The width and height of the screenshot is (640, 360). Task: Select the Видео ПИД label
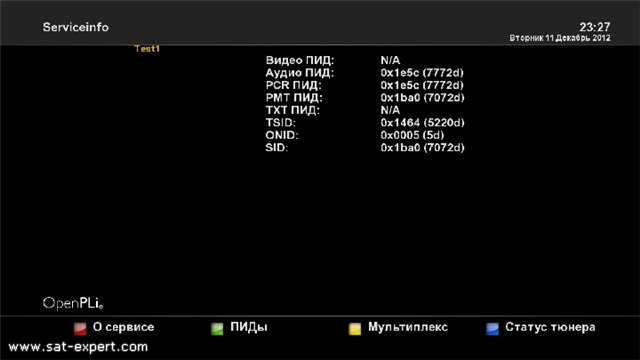pyautogui.click(x=300, y=60)
